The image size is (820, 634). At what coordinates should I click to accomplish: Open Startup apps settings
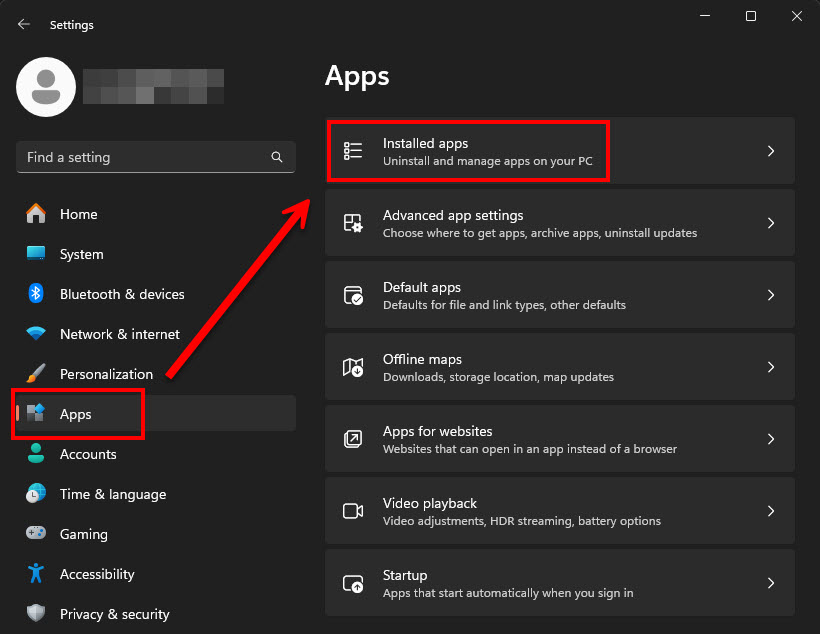click(560, 583)
